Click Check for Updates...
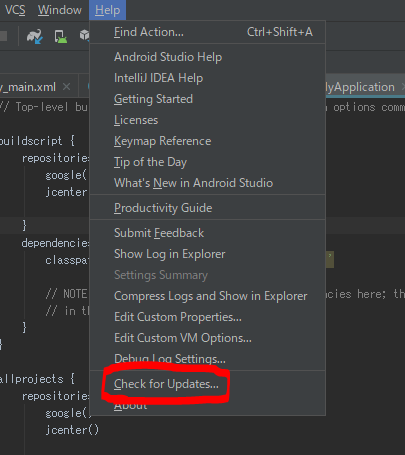 [207, 384]
